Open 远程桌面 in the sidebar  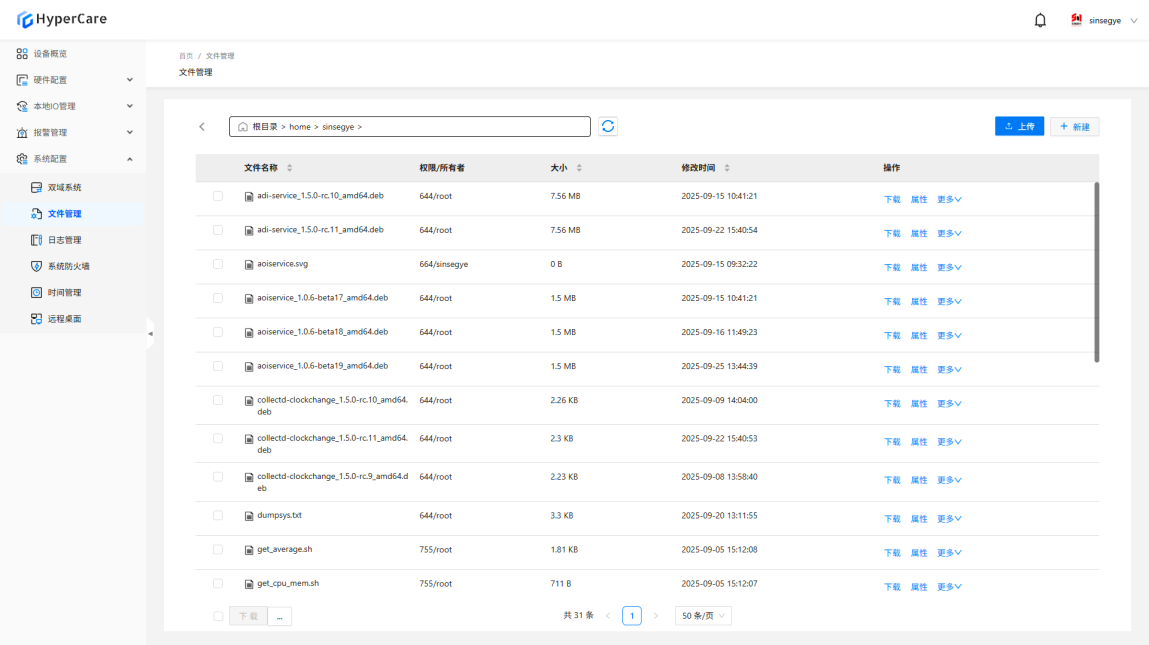(x=64, y=319)
